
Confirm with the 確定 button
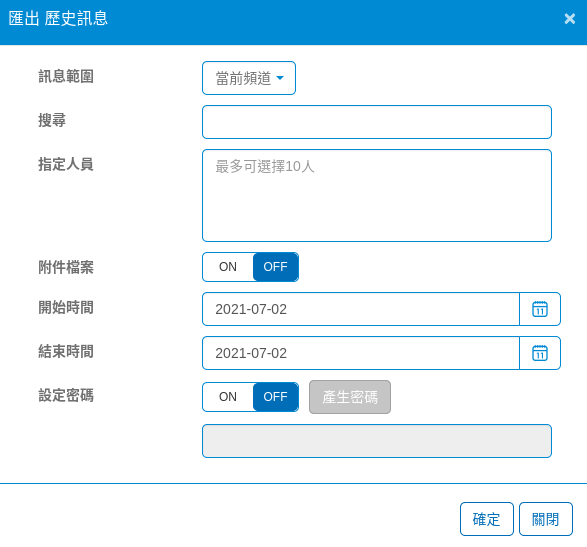coord(487,519)
